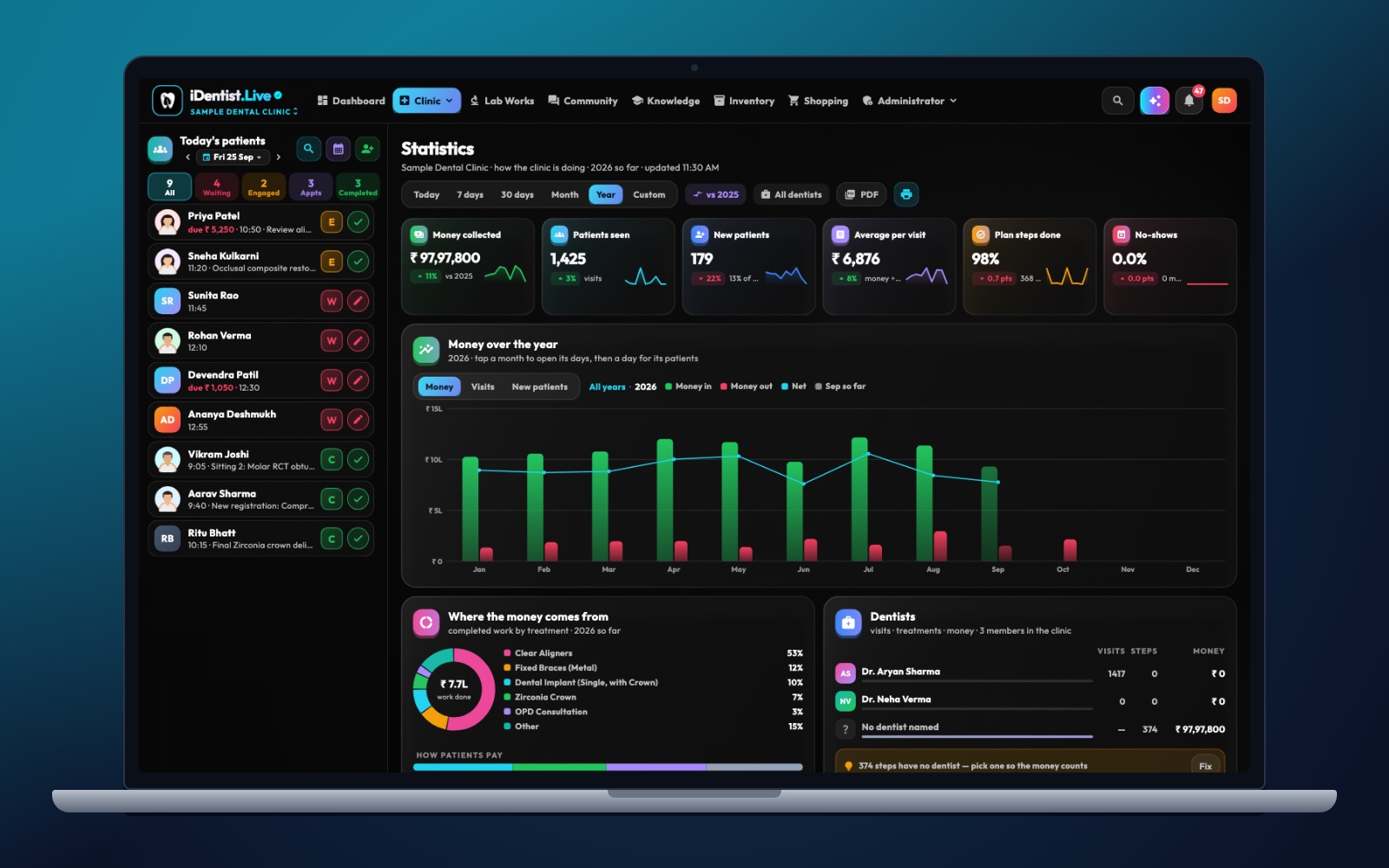Viewport: 1389px width, 868px height.
Task: Filter the patient list by Completed
Action: click(358, 187)
